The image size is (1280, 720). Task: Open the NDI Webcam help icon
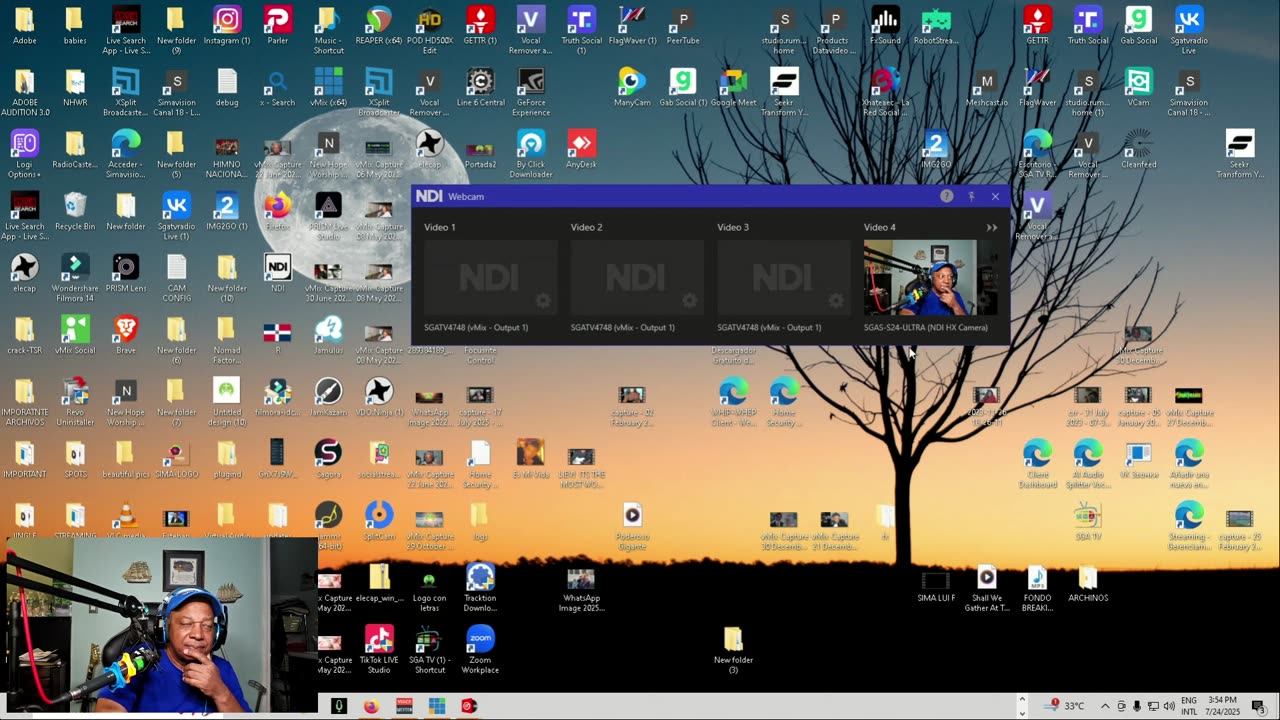(946, 196)
